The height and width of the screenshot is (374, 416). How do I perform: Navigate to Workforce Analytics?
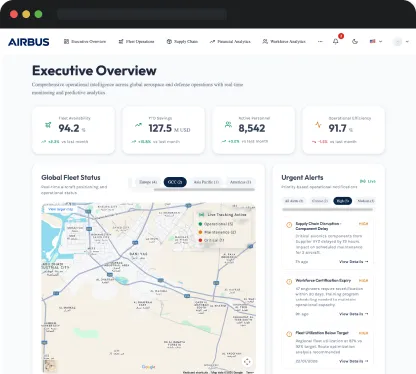click(x=284, y=42)
